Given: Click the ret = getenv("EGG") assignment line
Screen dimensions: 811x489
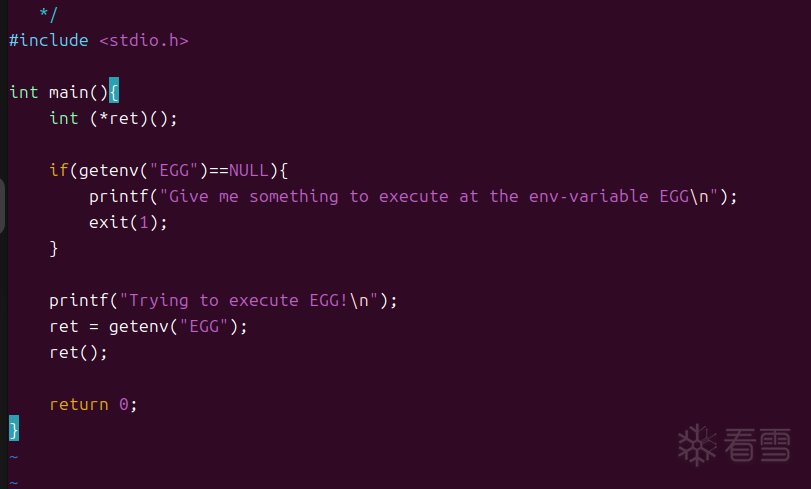Looking at the screenshot, I should [x=148, y=326].
